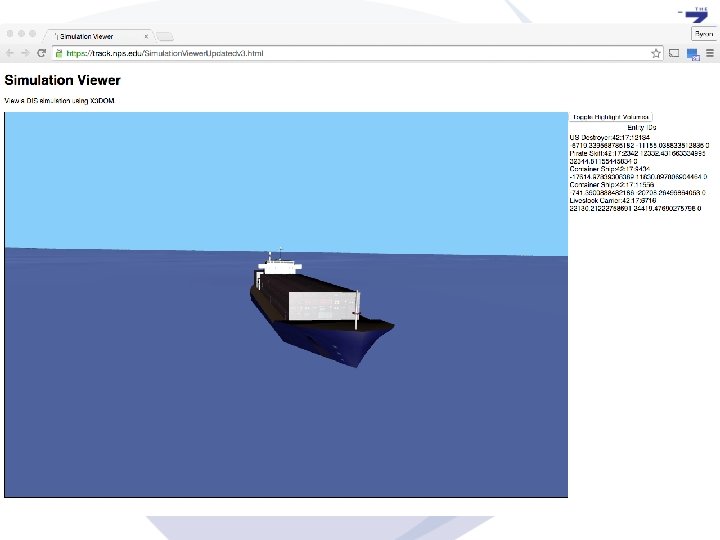The height and width of the screenshot is (540, 720).
Task: Close the Simulation Viewer tab
Action: pyautogui.click(x=146, y=36)
